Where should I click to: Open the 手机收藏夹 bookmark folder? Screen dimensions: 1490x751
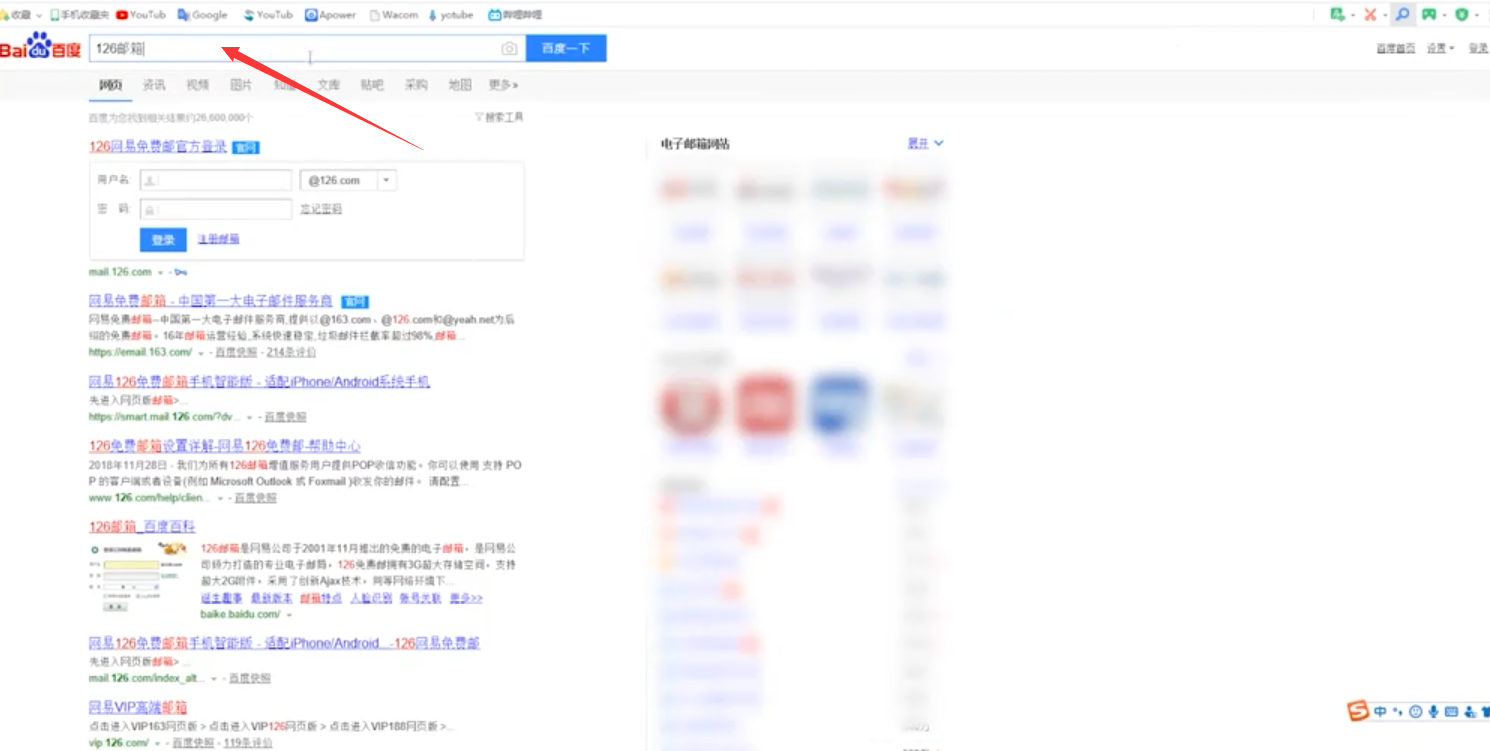click(x=80, y=15)
